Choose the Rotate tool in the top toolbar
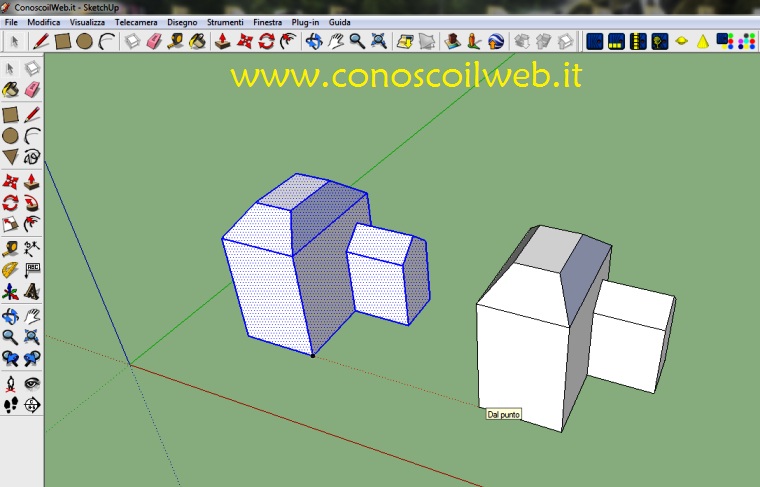The image size is (760, 487). [266, 42]
